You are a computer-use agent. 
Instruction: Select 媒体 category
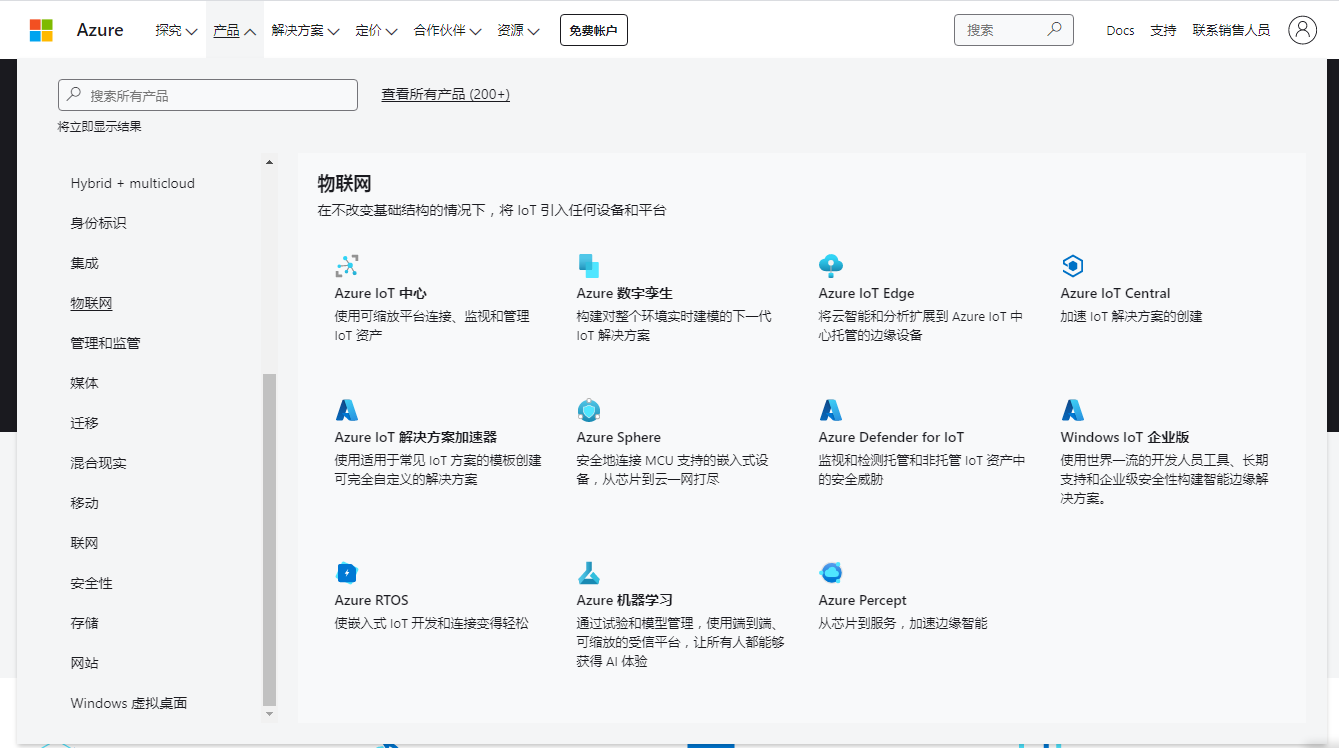(x=84, y=383)
